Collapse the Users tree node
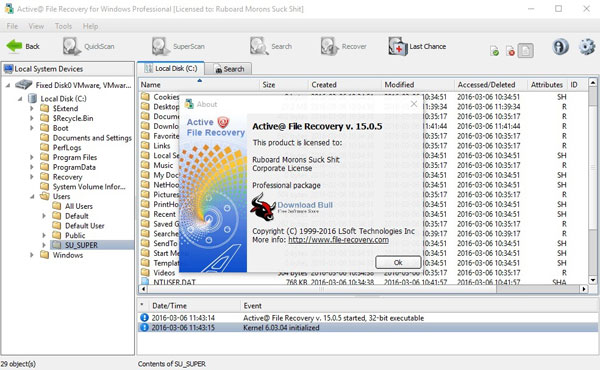This screenshot has height=370, width=600. tap(32, 196)
